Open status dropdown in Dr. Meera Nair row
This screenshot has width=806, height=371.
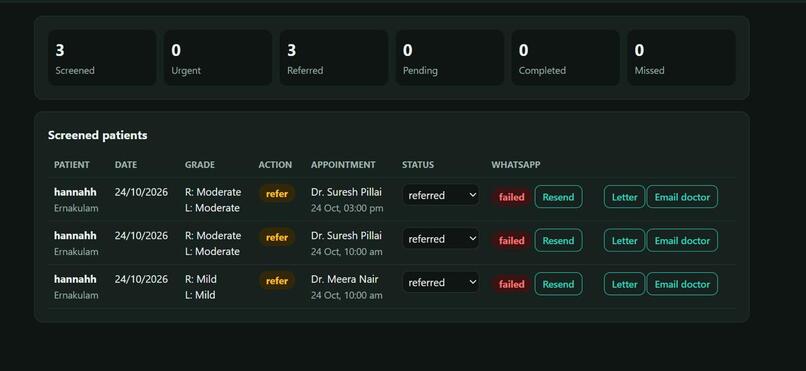coord(441,283)
